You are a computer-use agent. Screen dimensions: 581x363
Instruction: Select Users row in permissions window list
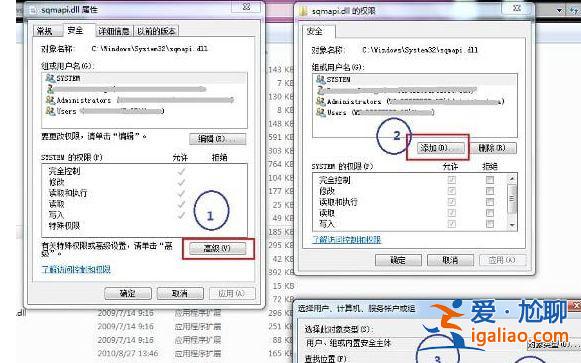[415, 112]
